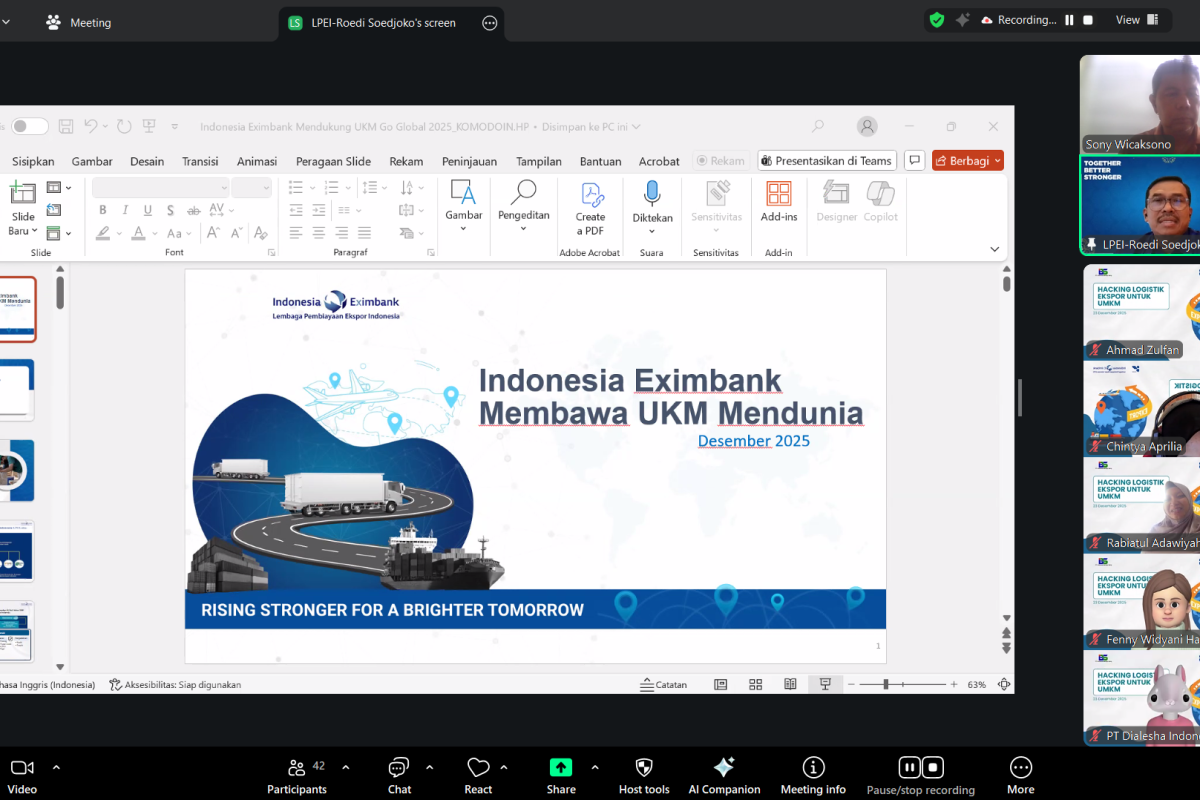
Task: Open the Desain ribbon tab
Action: [x=147, y=161]
